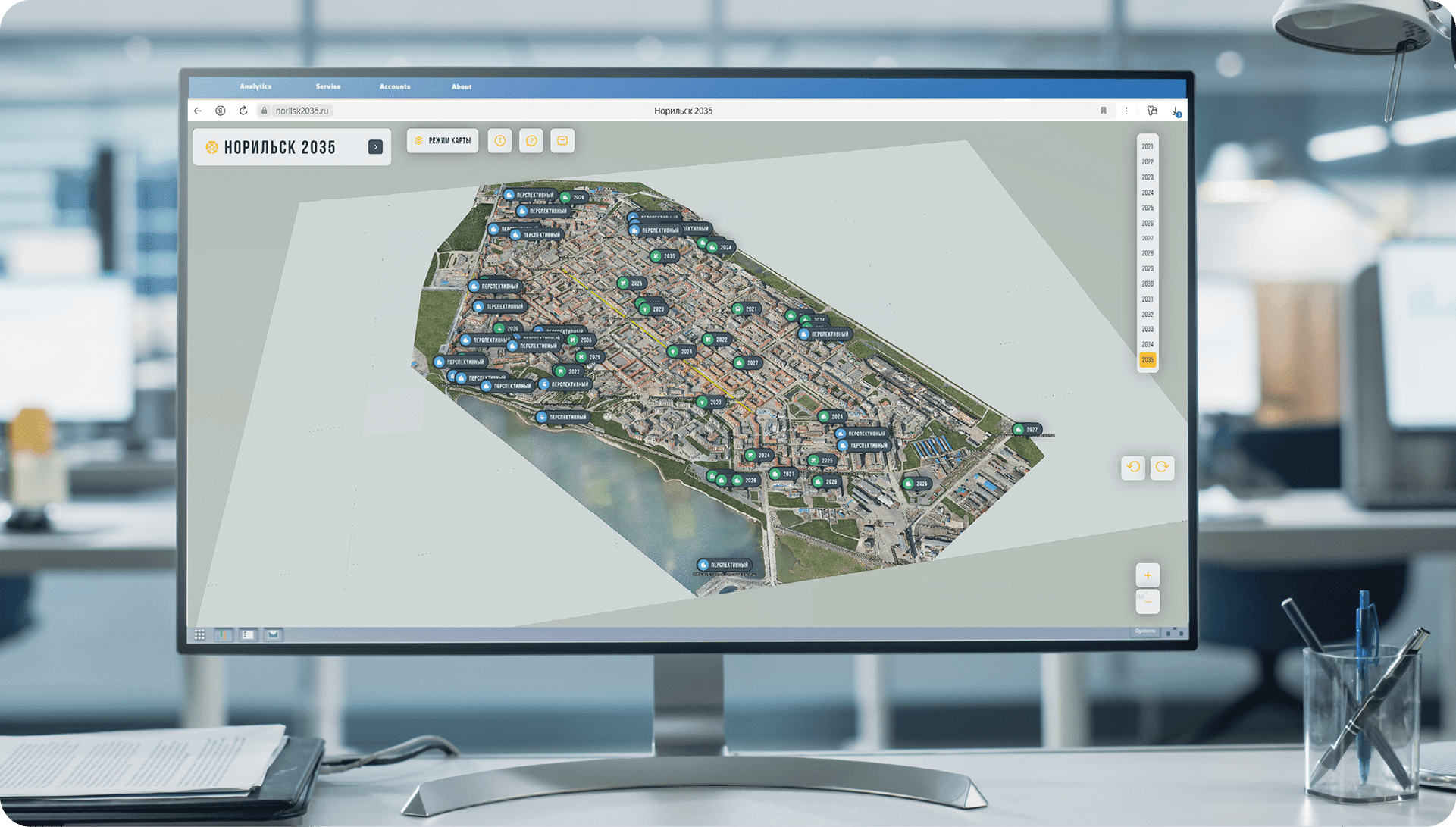Screen dimensions: 1456x827
Task: Open the taskbar apps grid icon
Action: tap(199, 635)
